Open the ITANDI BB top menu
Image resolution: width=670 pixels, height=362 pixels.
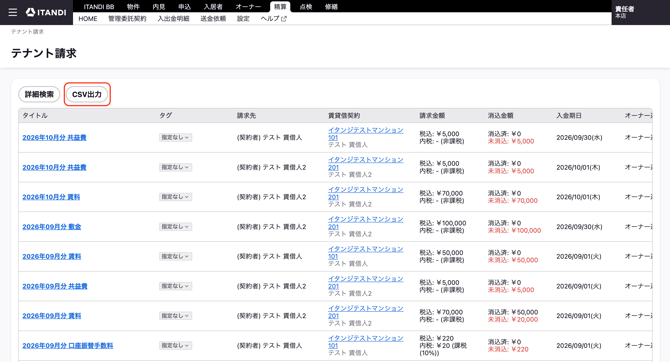(x=99, y=6)
